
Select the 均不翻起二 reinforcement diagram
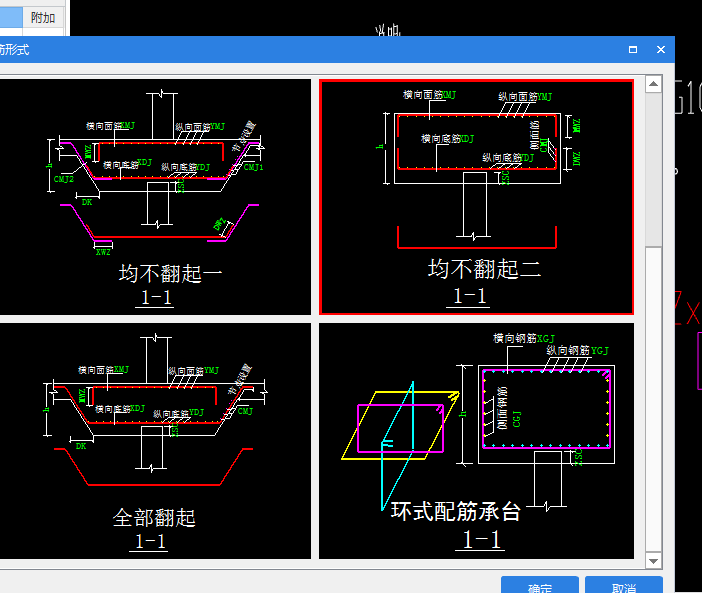coord(476,197)
